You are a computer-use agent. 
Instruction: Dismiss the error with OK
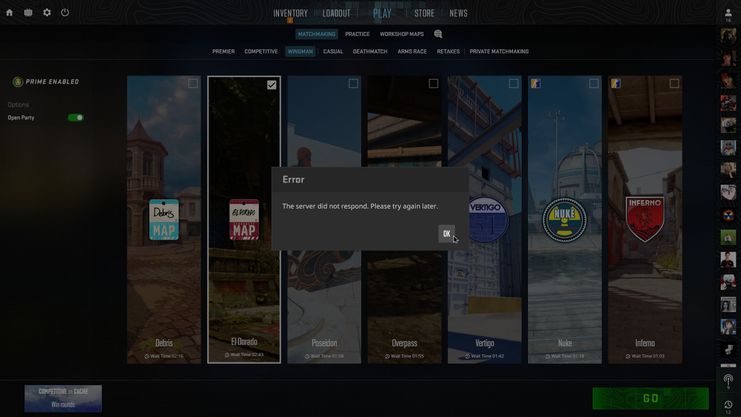point(447,234)
